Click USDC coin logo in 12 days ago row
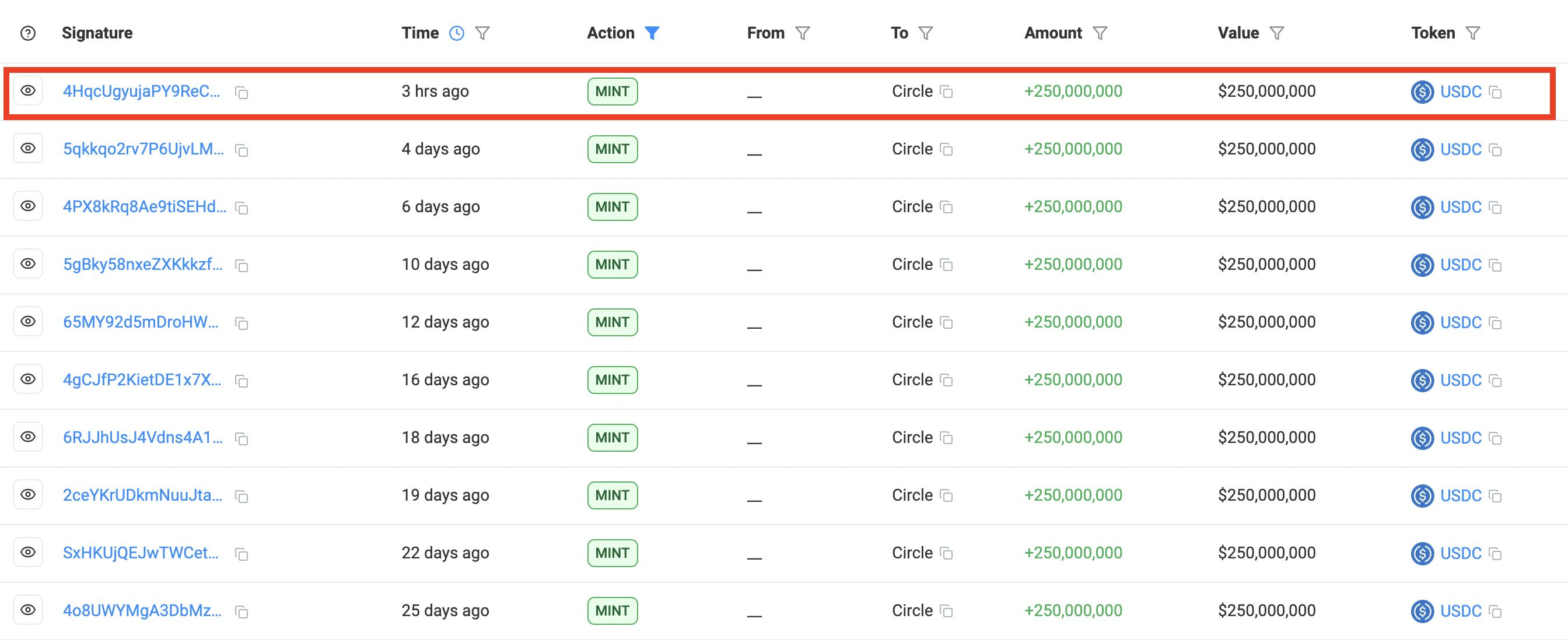Viewport: 1568px width, 640px height. point(1423,322)
